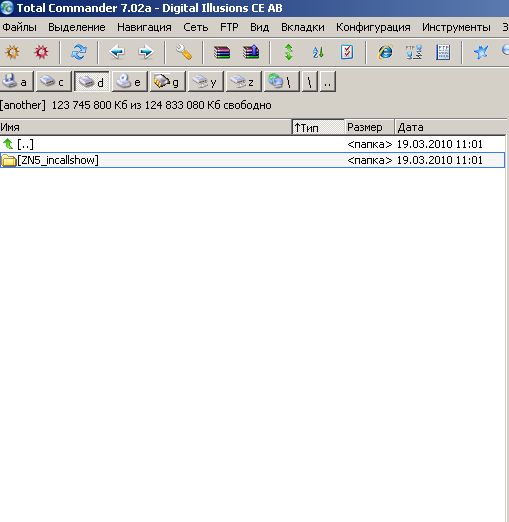The height and width of the screenshot is (522, 509).
Task: Open the Инструменты menu
Action: coord(456,27)
